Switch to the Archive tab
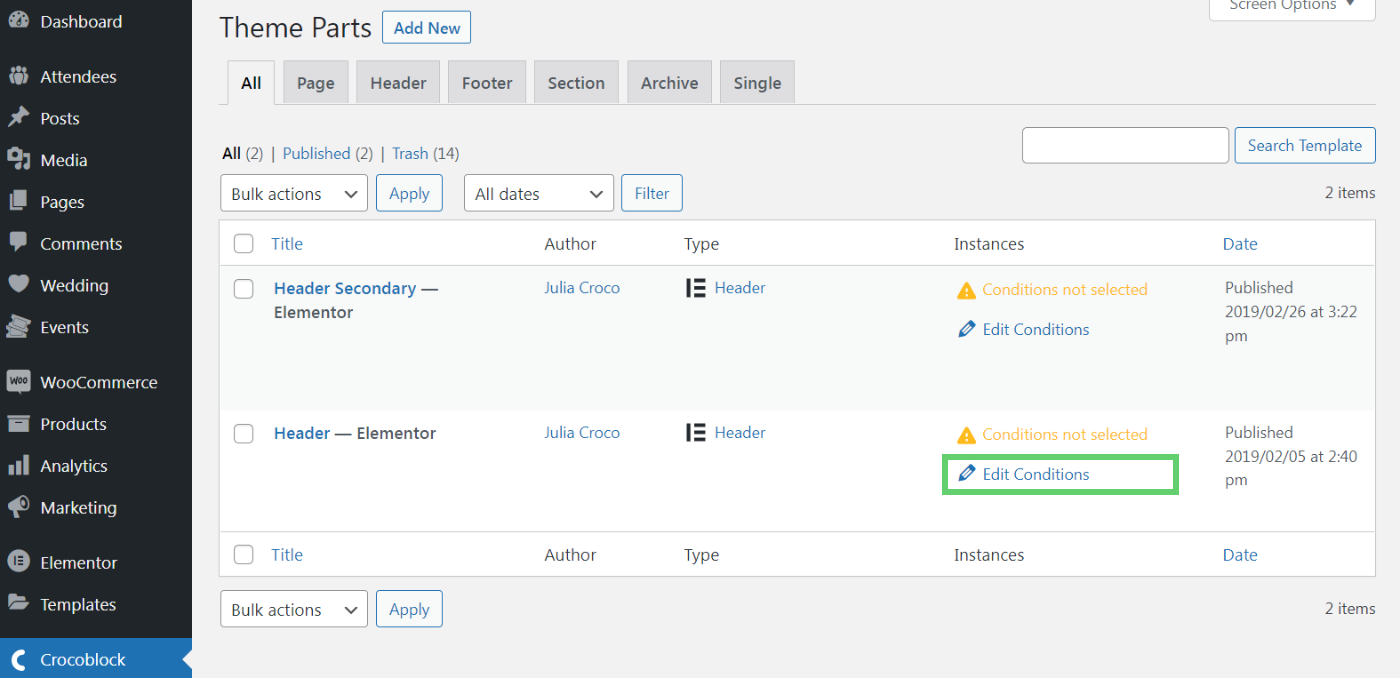The height and width of the screenshot is (678, 1400). coord(670,83)
